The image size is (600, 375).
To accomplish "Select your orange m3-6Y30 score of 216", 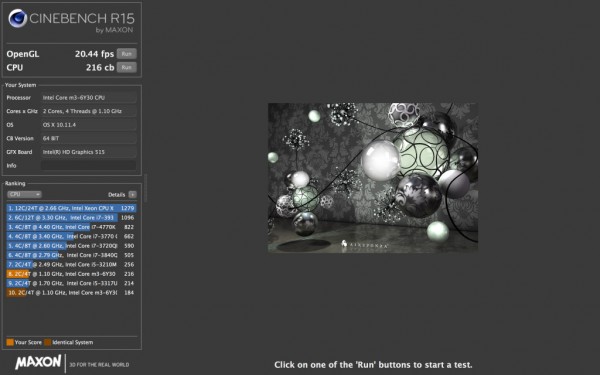I will point(71,274).
